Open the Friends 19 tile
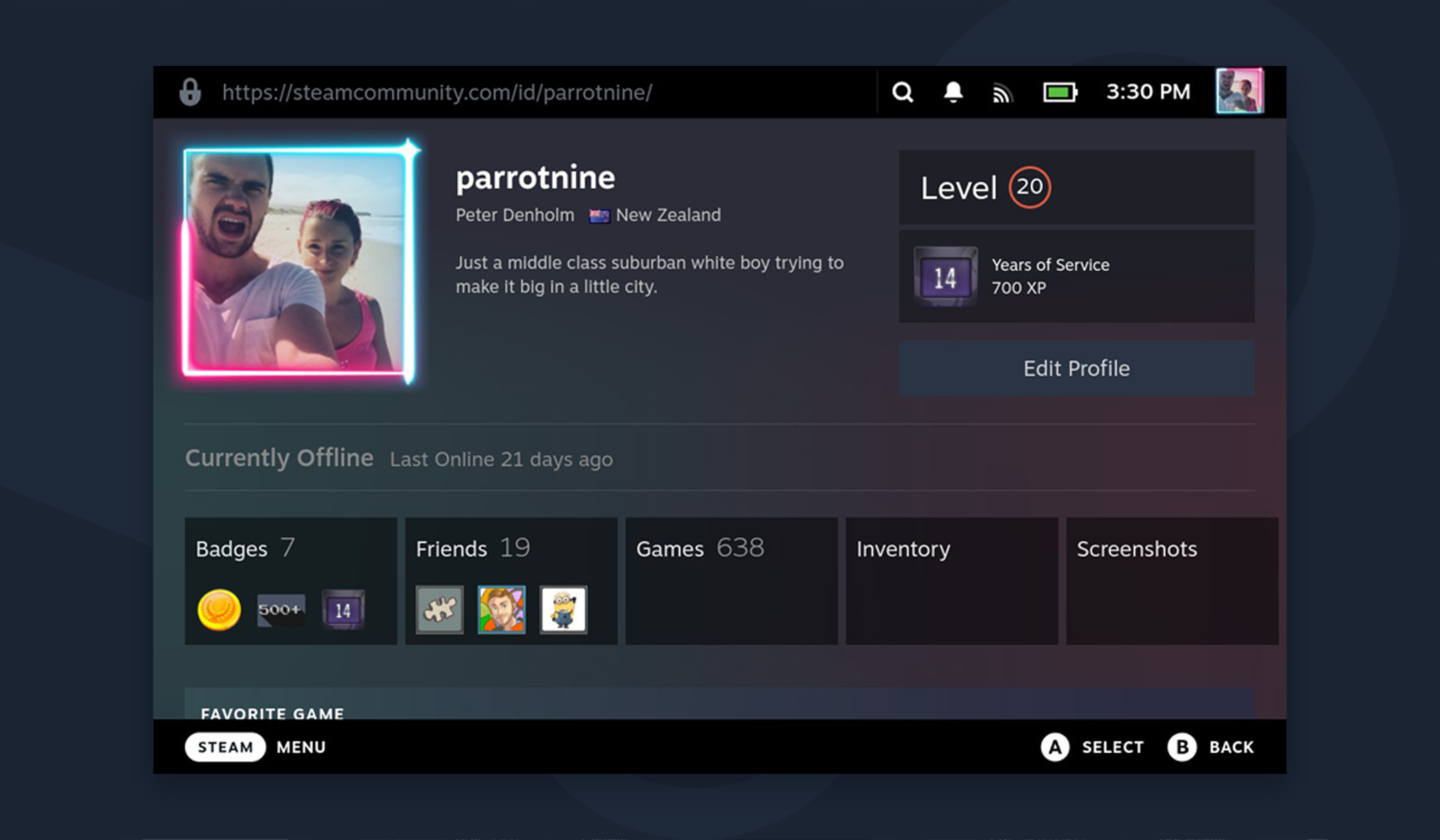The image size is (1440, 840). pos(511,581)
